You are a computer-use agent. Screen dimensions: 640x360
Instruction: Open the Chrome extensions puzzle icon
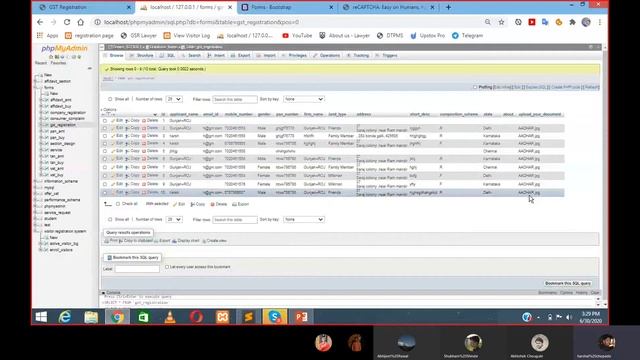(x=572, y=22)
